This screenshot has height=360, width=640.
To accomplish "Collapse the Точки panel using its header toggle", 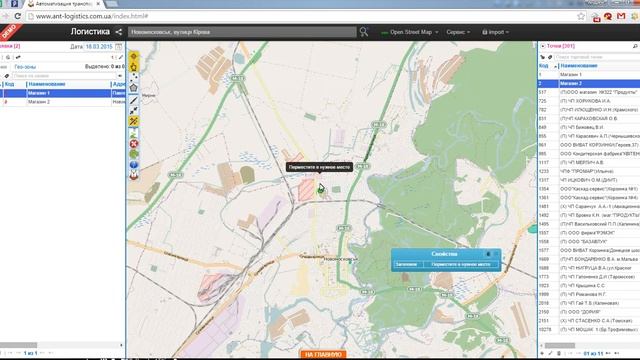I will click(543, 46).
